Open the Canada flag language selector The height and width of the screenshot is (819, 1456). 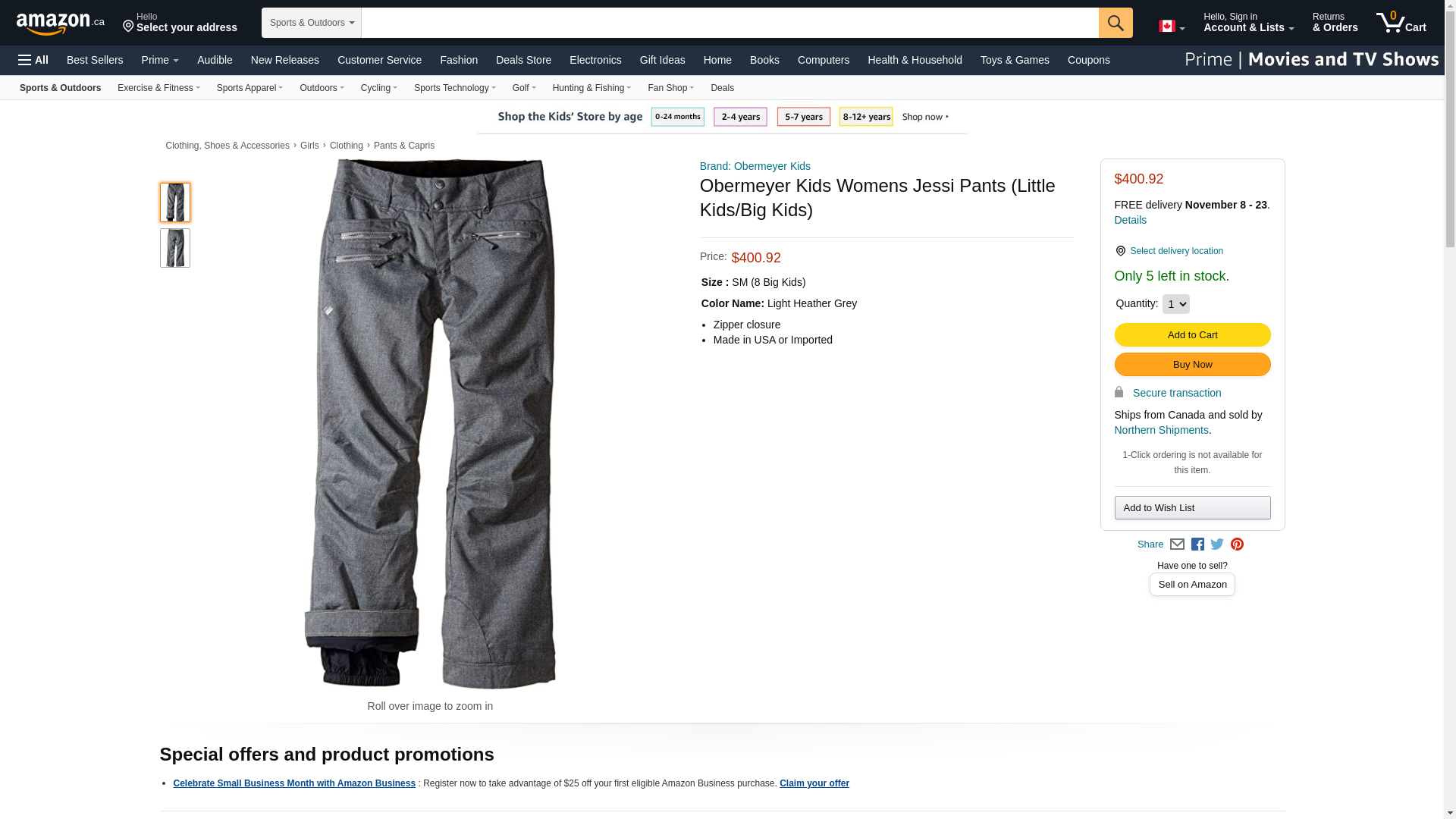(1171, 27)
